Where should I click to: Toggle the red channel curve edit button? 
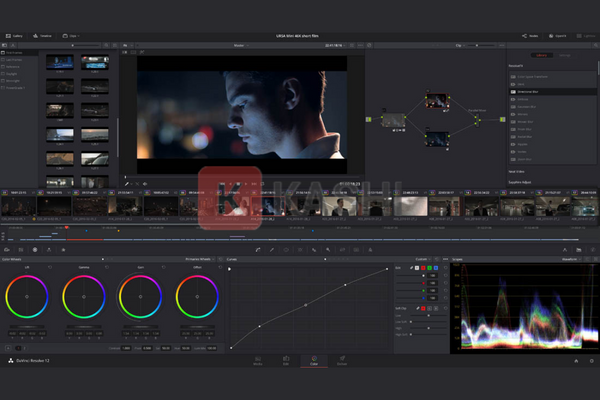coord(423,268)
